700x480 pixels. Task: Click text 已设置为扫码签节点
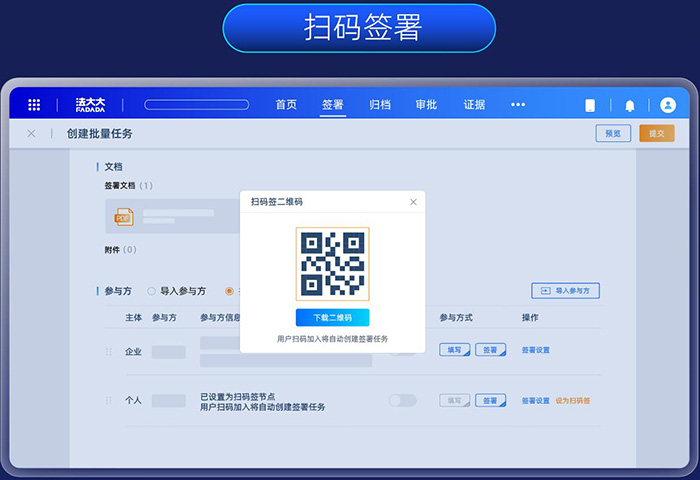[x=237, y=397]
